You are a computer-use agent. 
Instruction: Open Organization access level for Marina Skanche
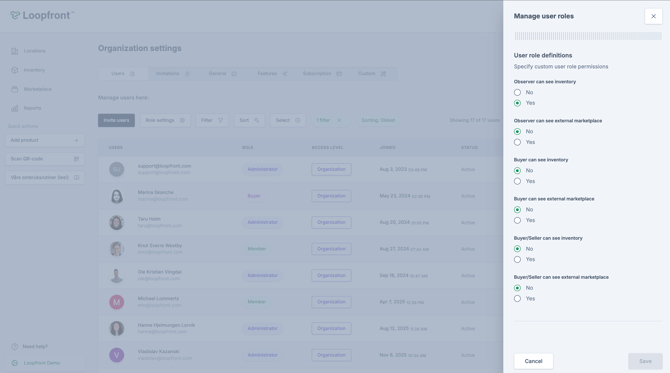331,196
